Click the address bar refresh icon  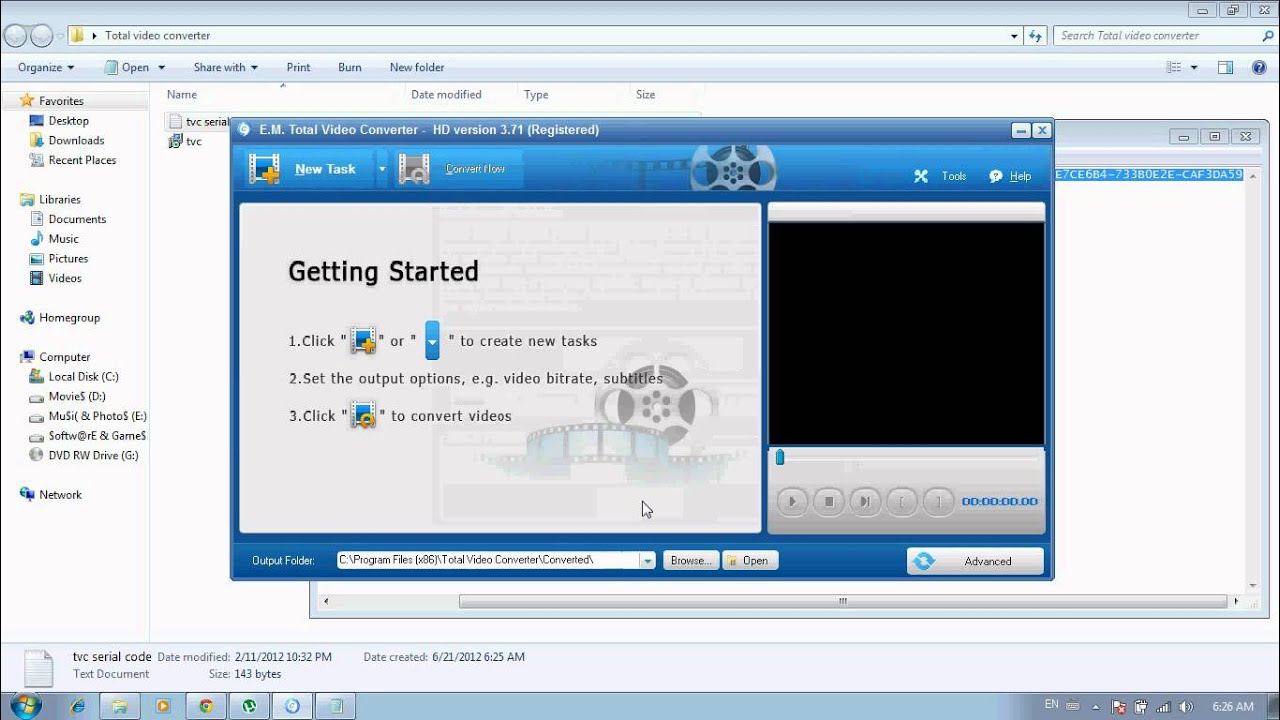(x=1035, y=35)
